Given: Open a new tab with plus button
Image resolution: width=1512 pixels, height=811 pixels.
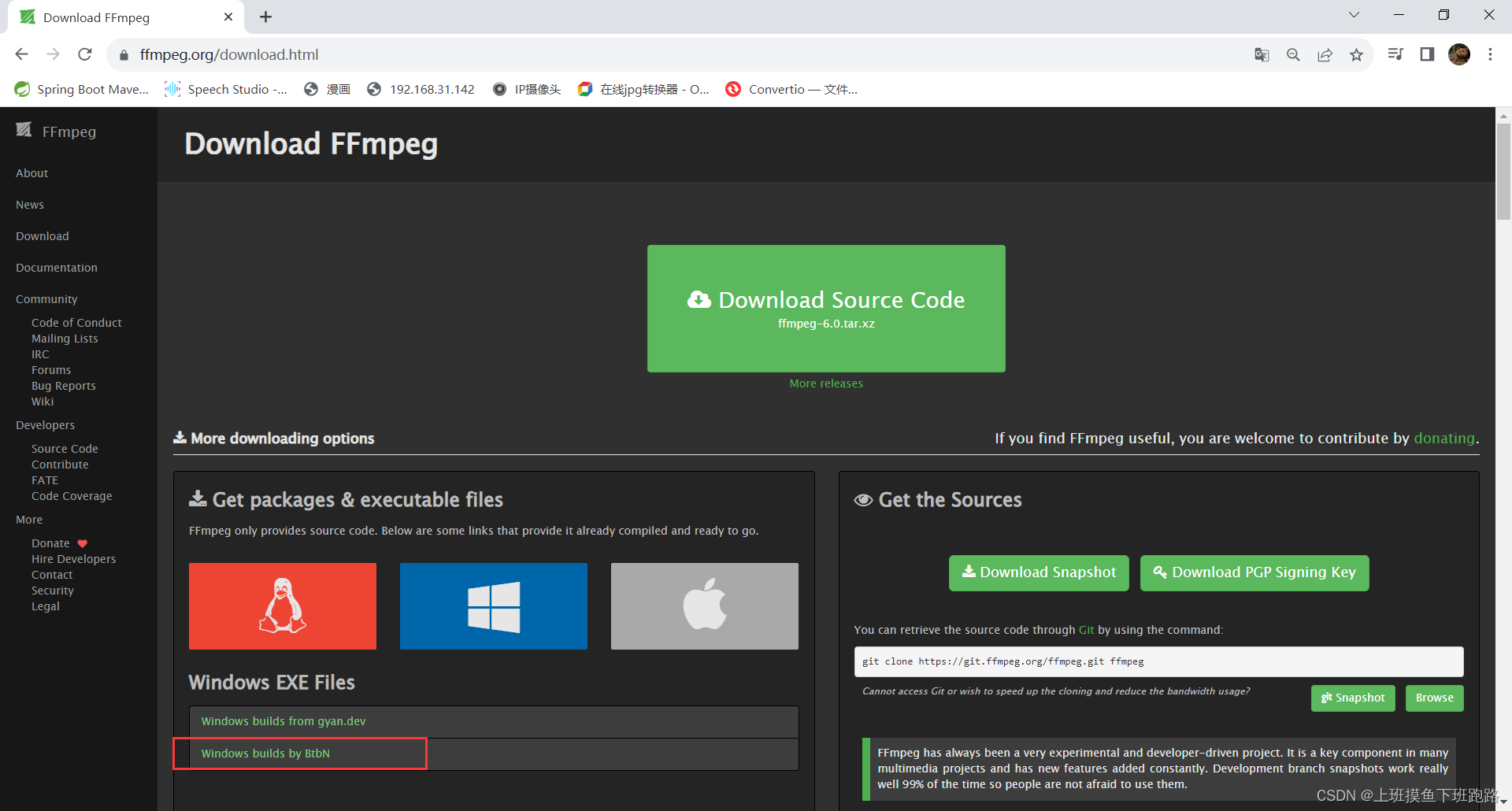Looking at the screenshot, I should (265, 17).
